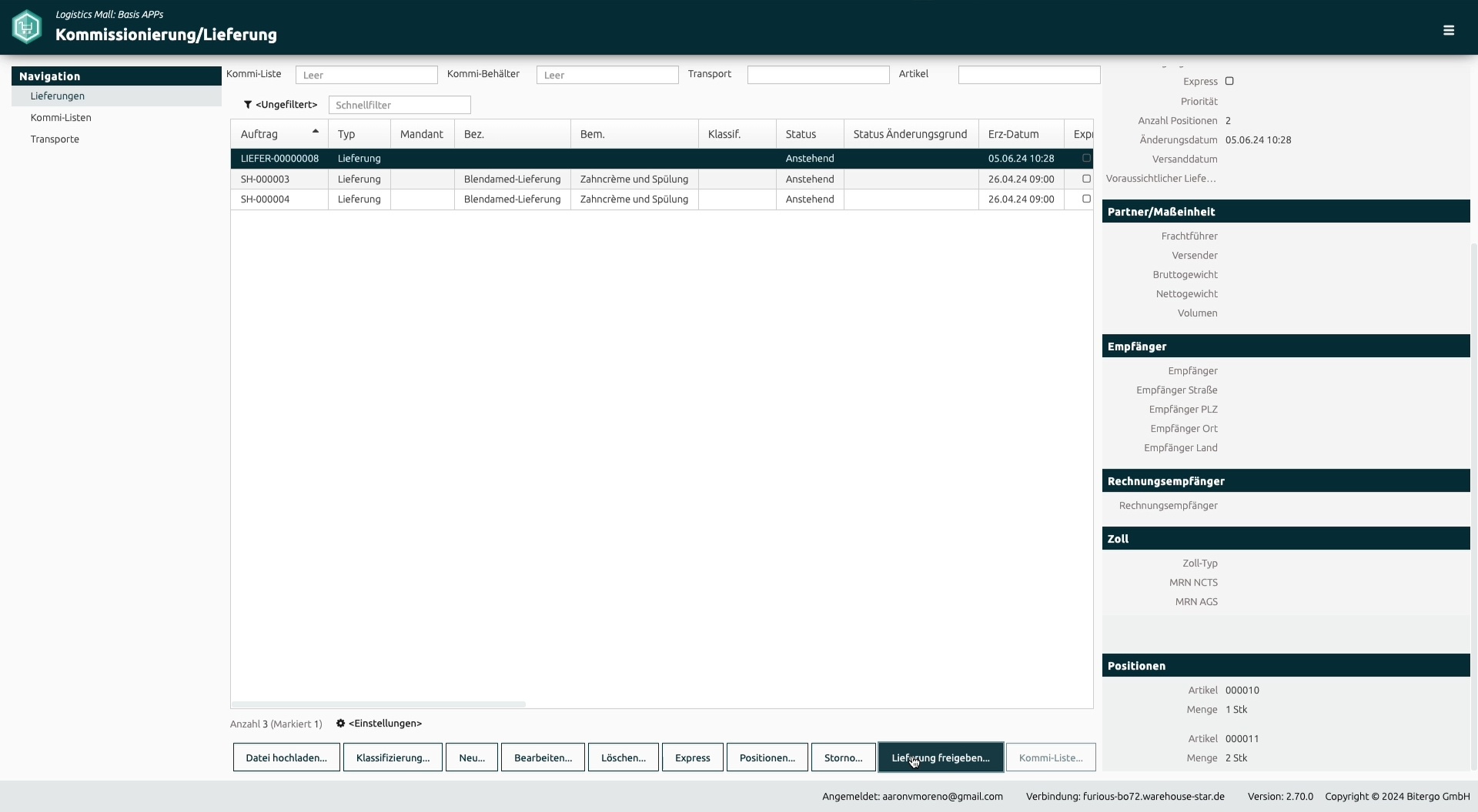The image size is (1478, 812).
Task: Click the Logistics Mall hexagon logo
Action: (27, 27)
